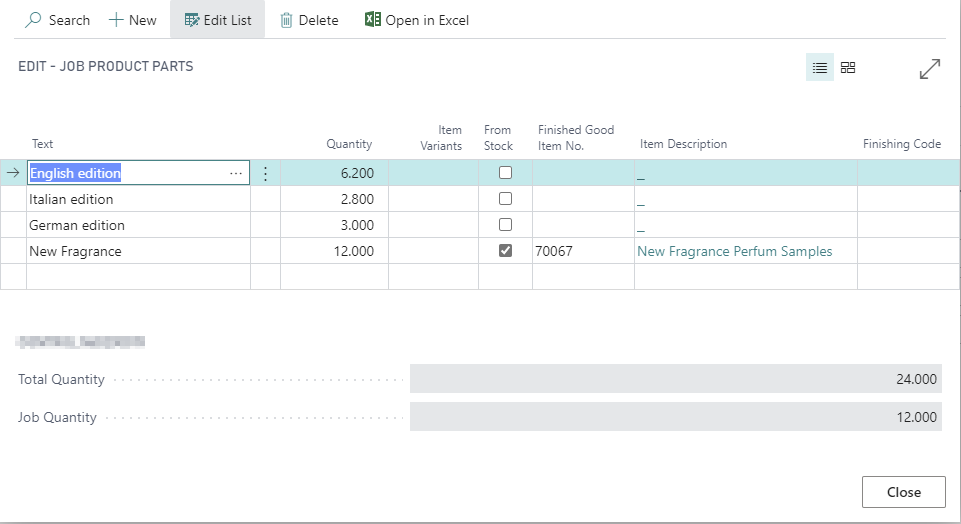
Task: Check From Stock for German edition
Action: pos(505,224)
